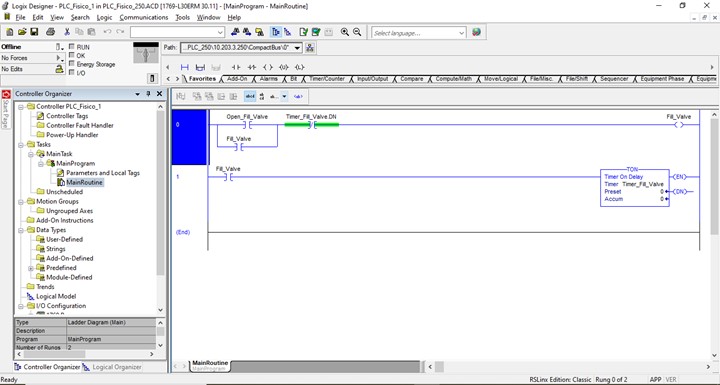Insert Output Latch (OTL) instruction
The width and height of the screenshot is (720, 385).
pos(299,67)
